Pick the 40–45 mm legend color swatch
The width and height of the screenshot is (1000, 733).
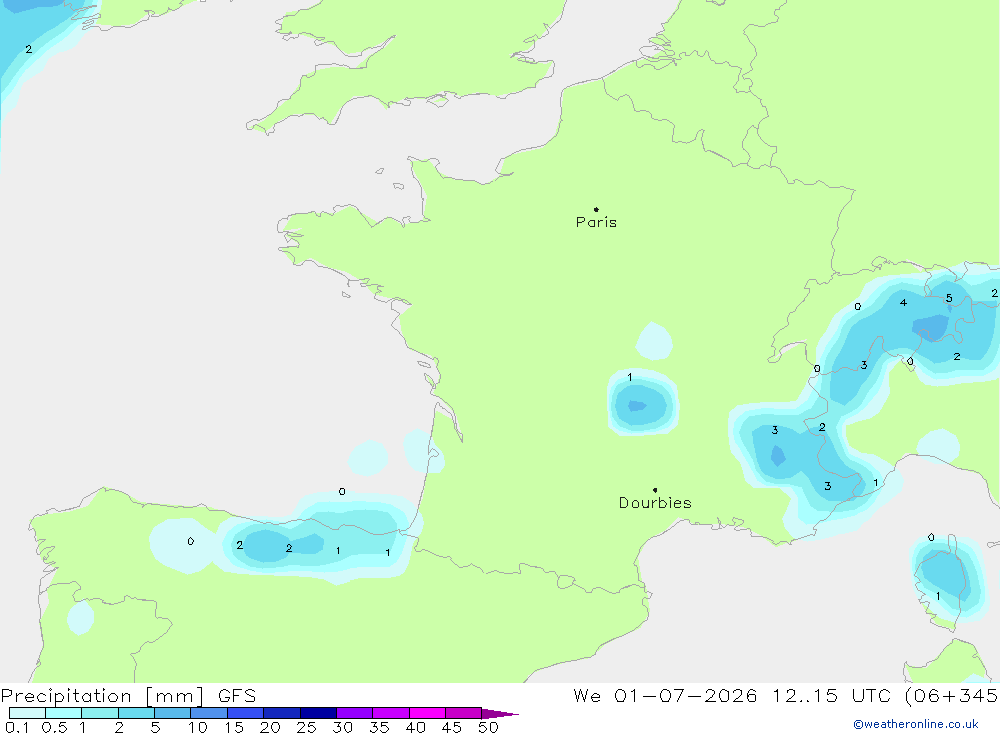click(427, 713)
